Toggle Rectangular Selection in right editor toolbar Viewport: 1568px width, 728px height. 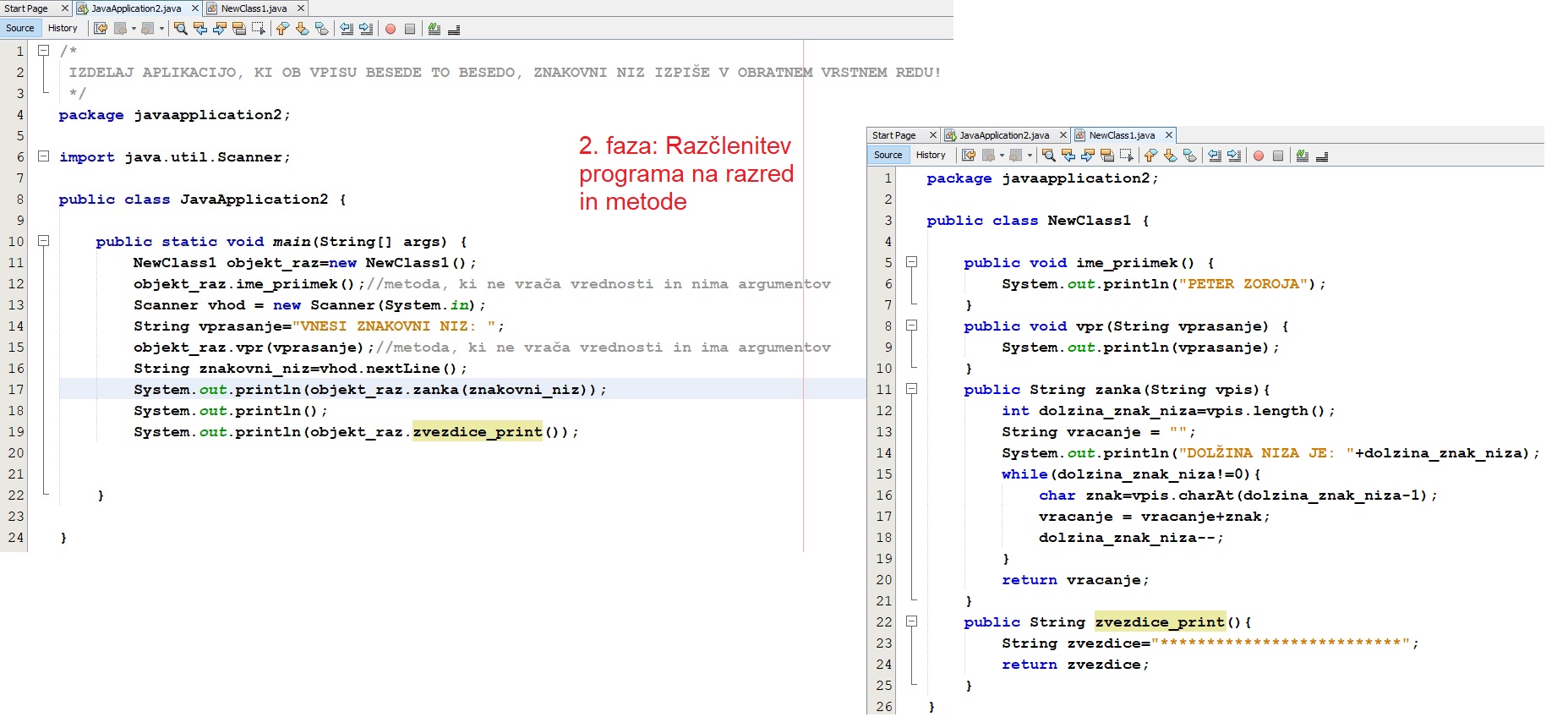1127,156
